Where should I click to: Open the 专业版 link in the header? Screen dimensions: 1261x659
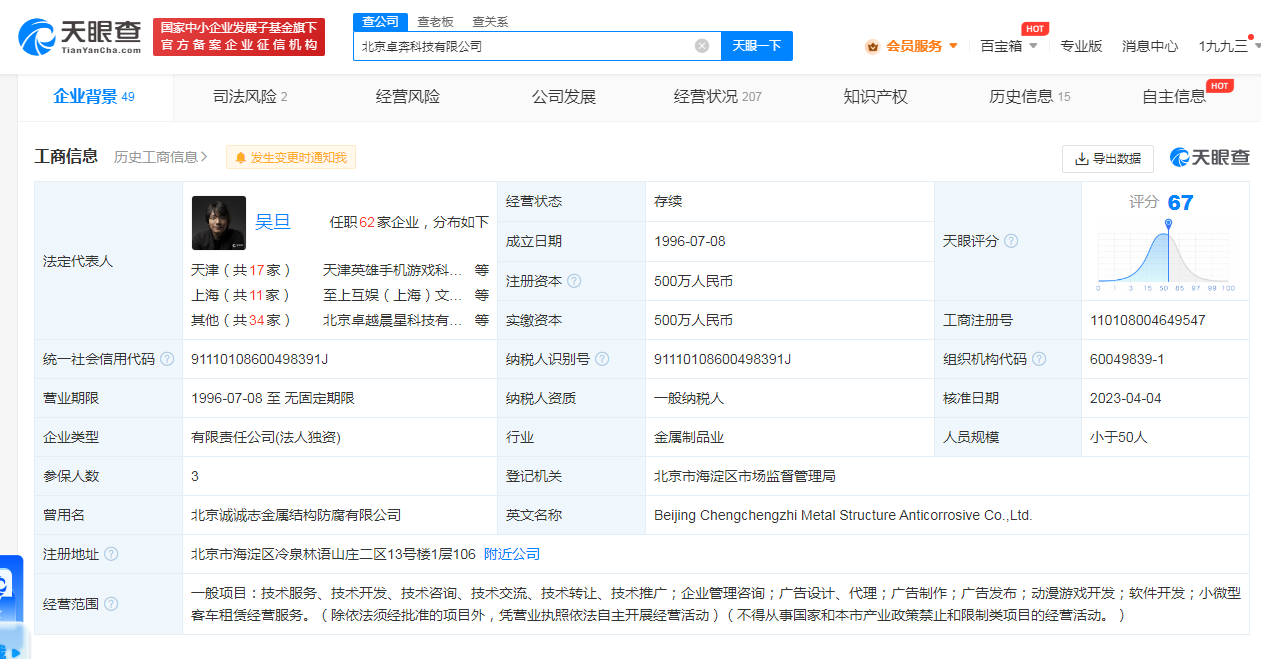[x=1081, y=46]
